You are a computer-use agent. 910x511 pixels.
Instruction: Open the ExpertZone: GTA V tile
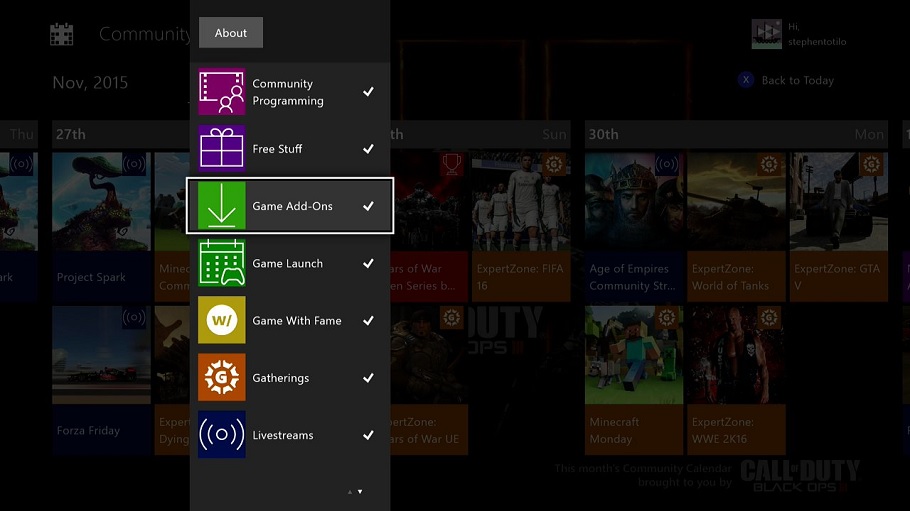tap(839, 227)
